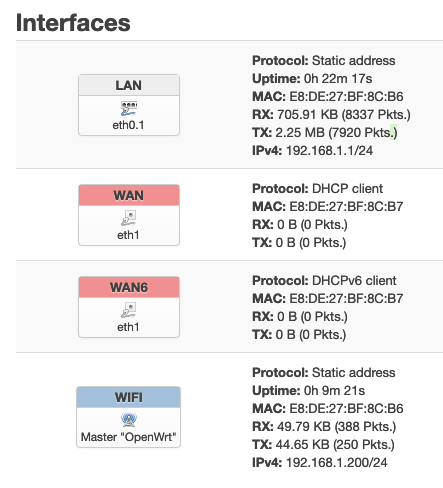Select the red WAN interface header
443x488 pixels.
coord(129,195)
